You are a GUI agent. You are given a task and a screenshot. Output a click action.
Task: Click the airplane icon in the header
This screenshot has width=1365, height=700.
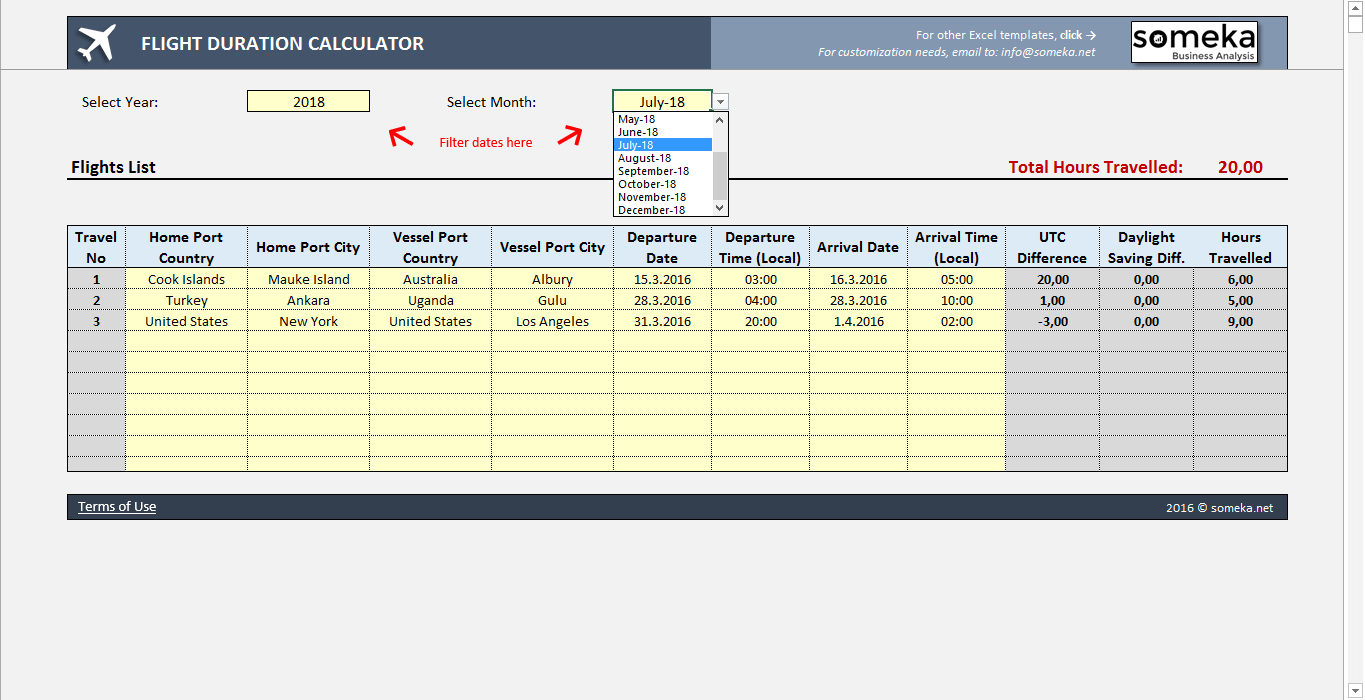[96, 42]
